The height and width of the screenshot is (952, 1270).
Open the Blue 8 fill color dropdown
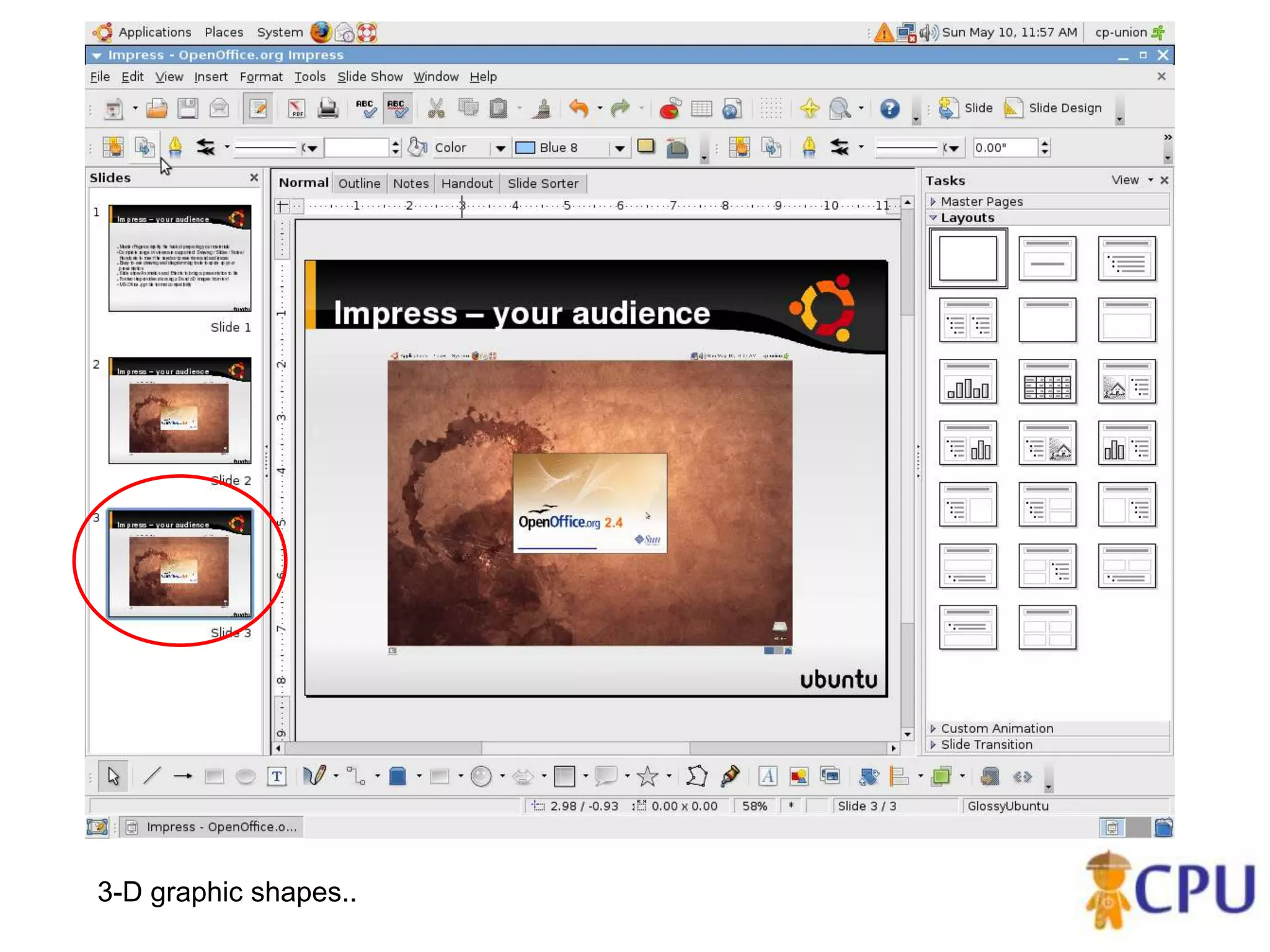[619, 148]
